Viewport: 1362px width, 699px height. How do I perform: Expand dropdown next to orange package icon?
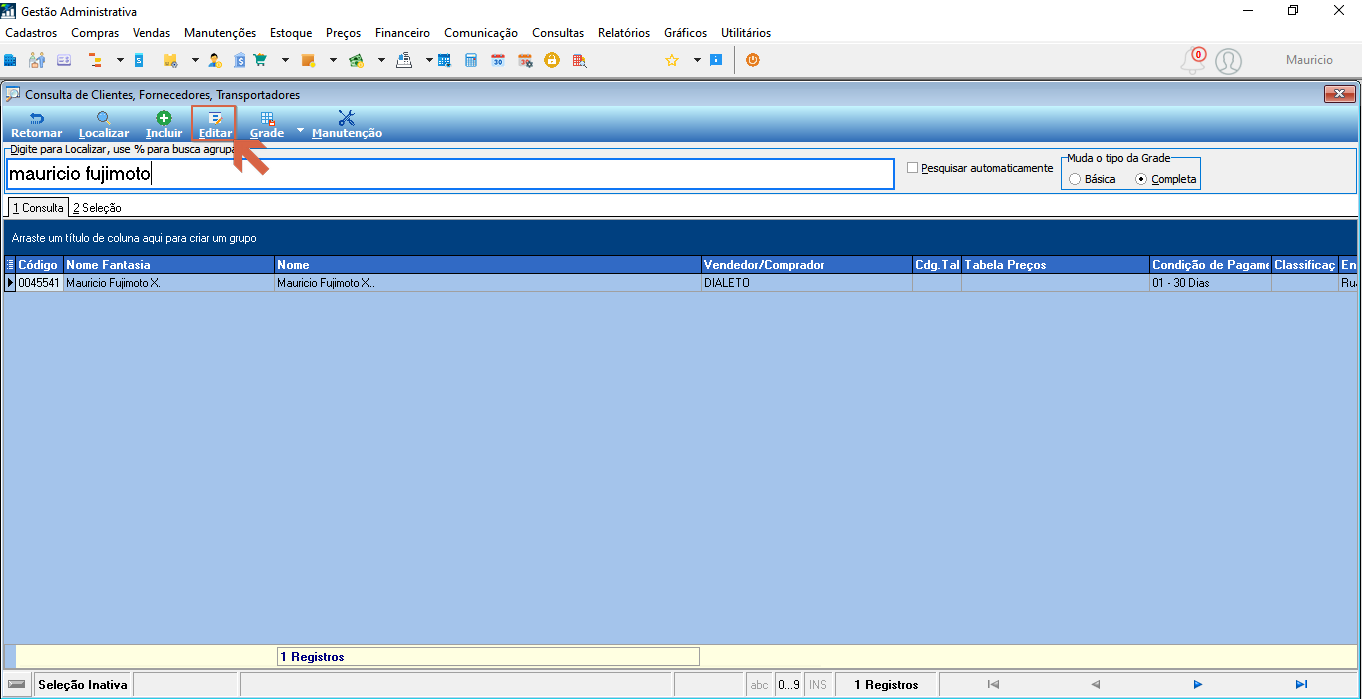coord(333,60)
